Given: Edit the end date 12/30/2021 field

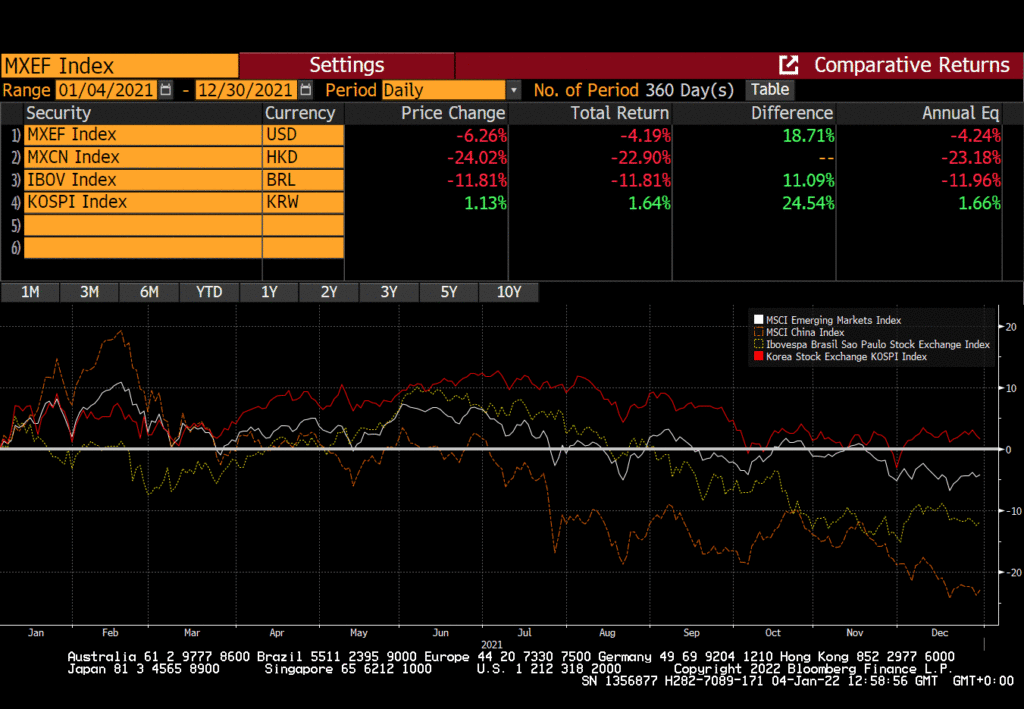Looking at the screenshot, I should pos(246,90).
